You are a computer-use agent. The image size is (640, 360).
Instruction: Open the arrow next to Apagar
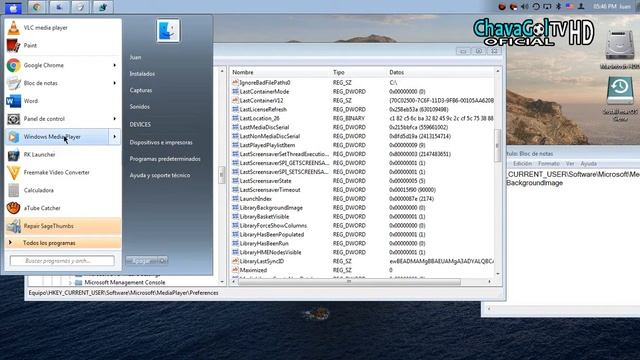pos(163,260)
